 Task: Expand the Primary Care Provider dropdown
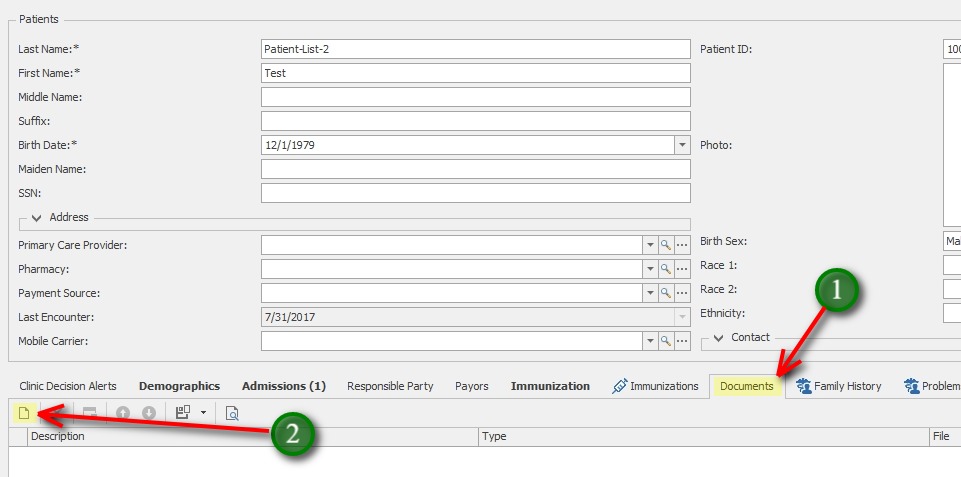coord(647,245)
